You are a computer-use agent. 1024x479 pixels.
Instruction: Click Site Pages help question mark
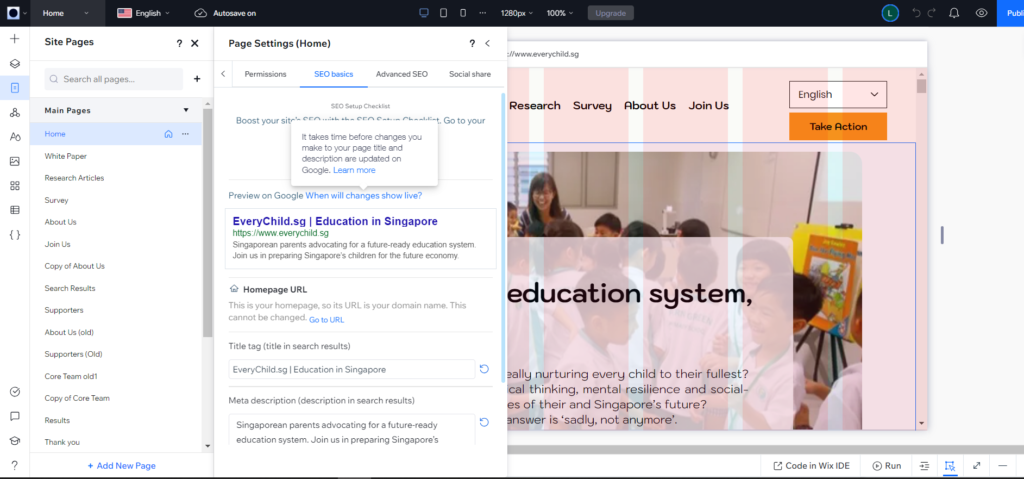(179, 43)
